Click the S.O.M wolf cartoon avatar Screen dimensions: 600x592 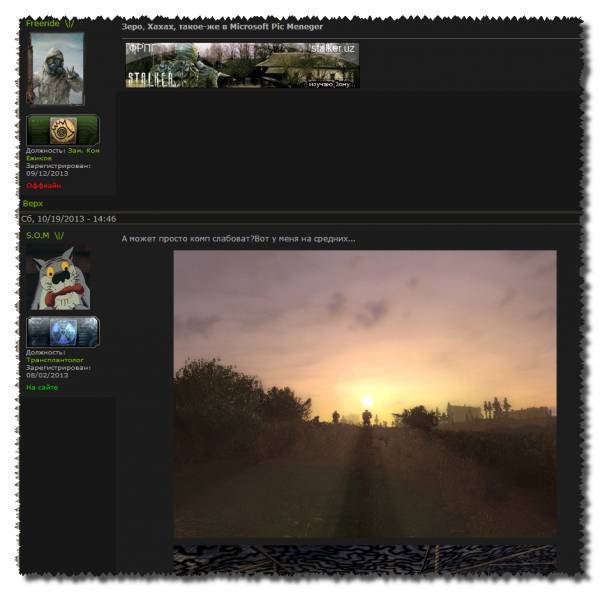coord(58,278)
